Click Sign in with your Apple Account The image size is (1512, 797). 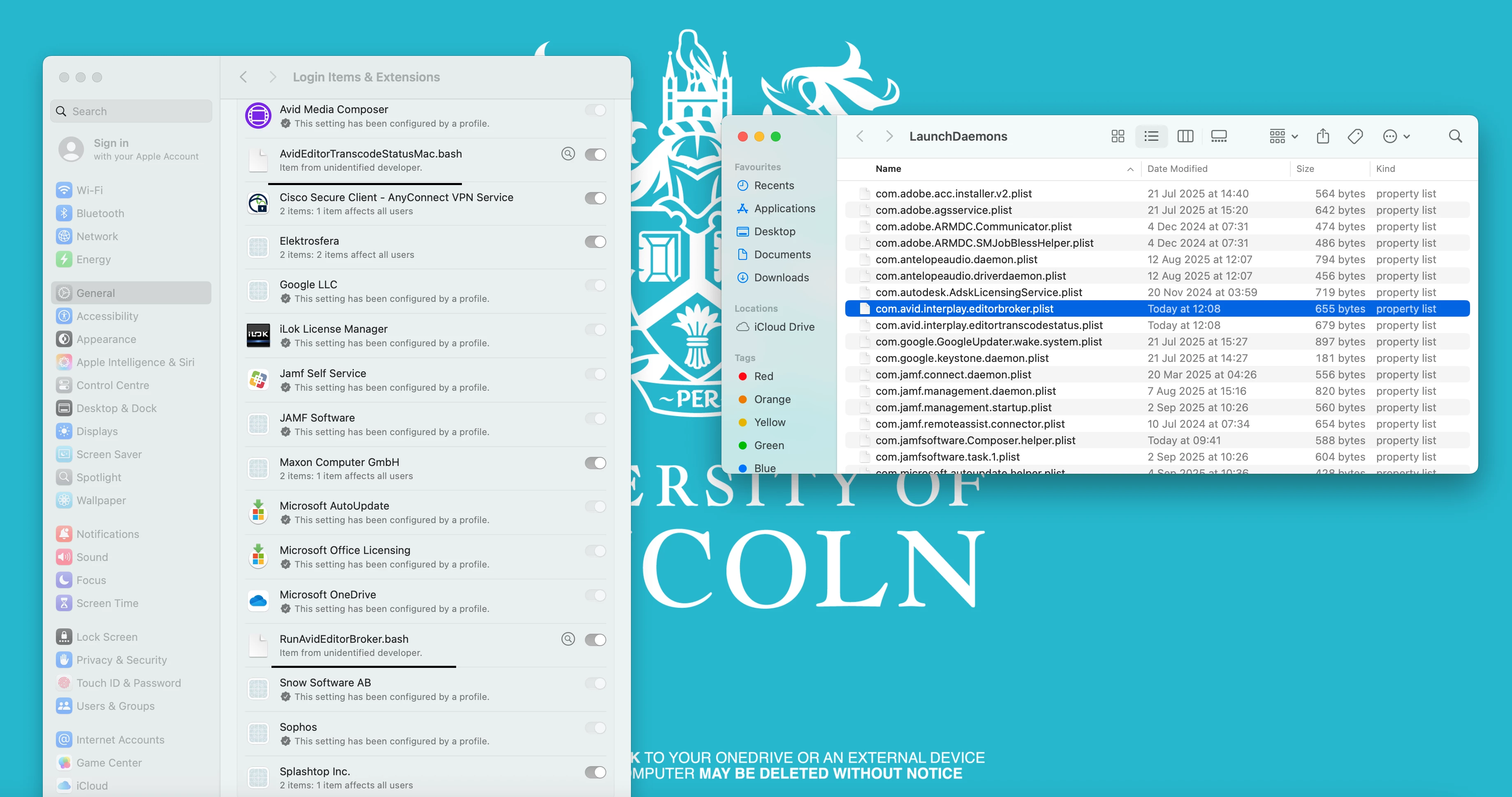click(130, 149)
